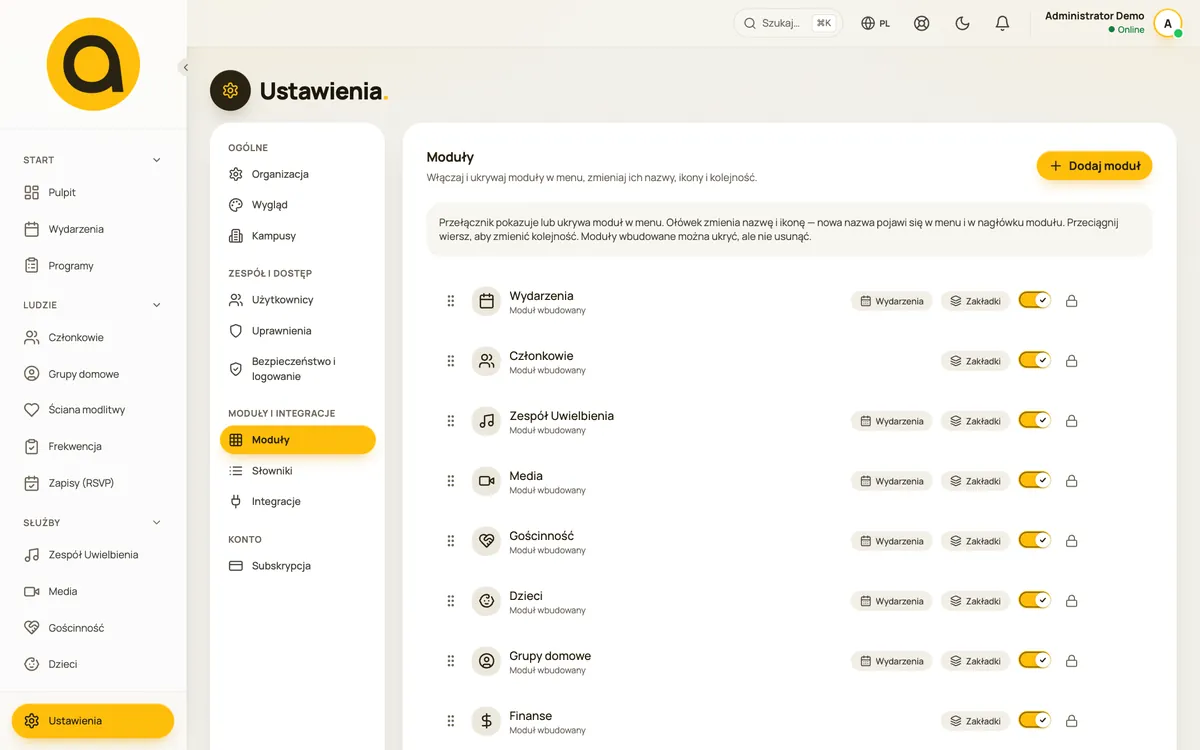Click the Zakładki tag on the Dzieci row

[x=975, y=601]
